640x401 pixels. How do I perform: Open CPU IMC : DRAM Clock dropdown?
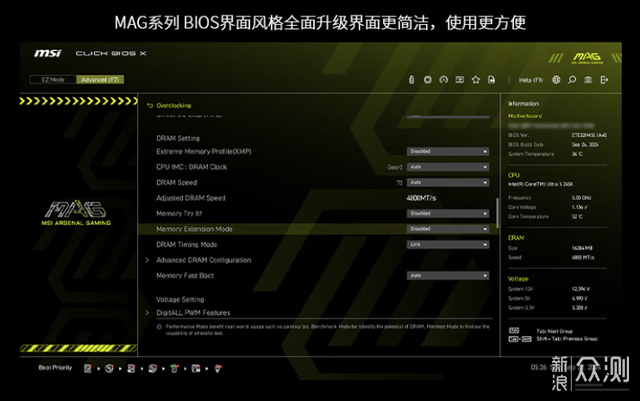click(448, 167)
